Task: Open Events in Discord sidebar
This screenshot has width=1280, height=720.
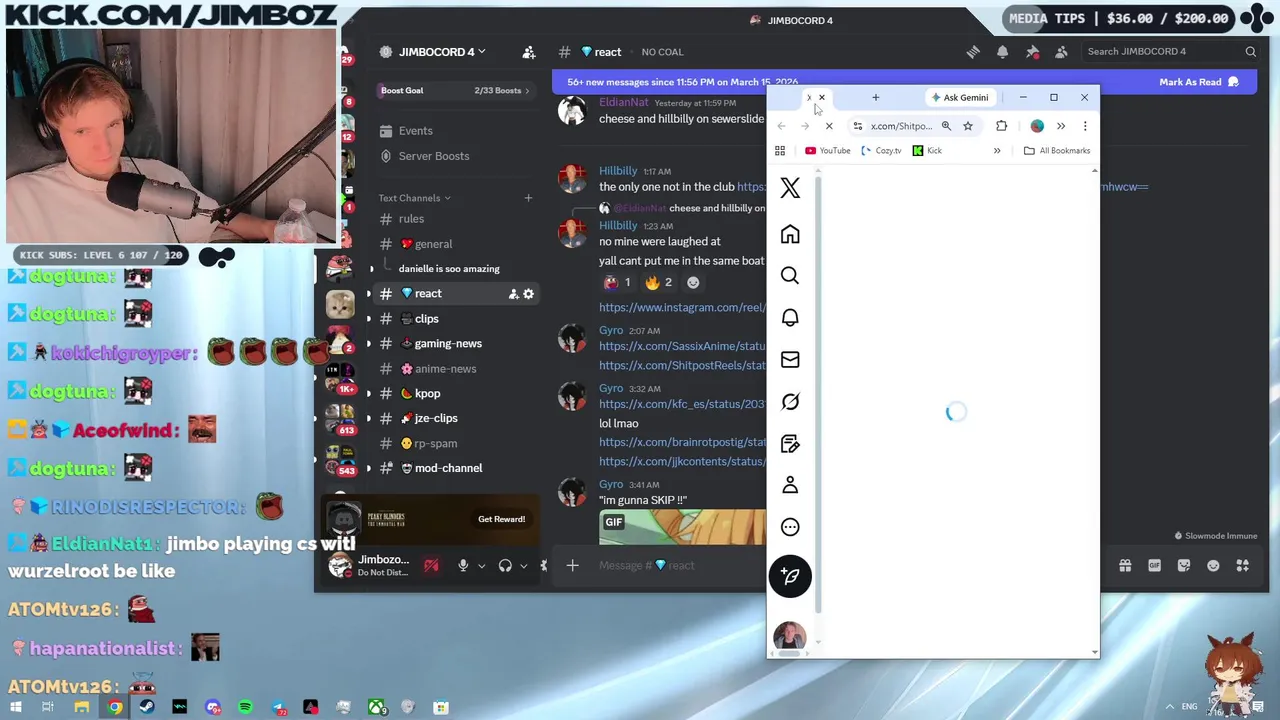Action: [x=406, y=131]
